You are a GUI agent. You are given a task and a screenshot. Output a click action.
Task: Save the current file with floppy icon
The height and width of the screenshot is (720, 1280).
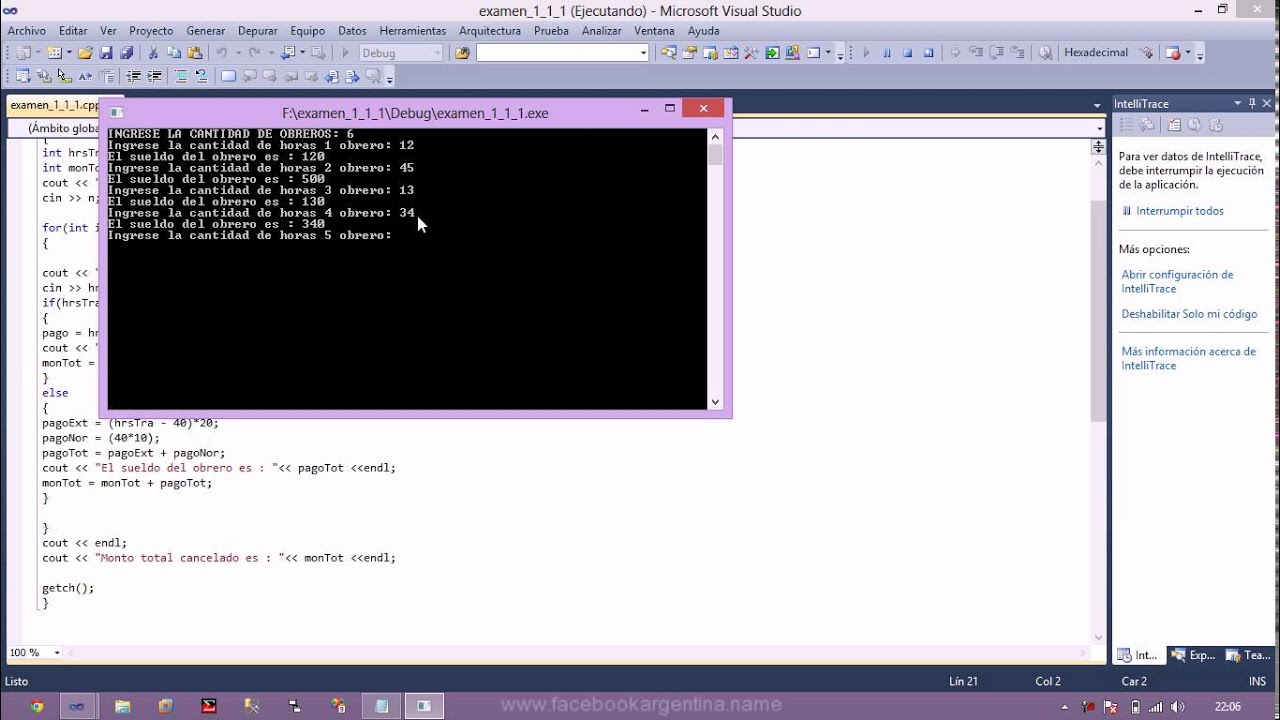point(105,53)
